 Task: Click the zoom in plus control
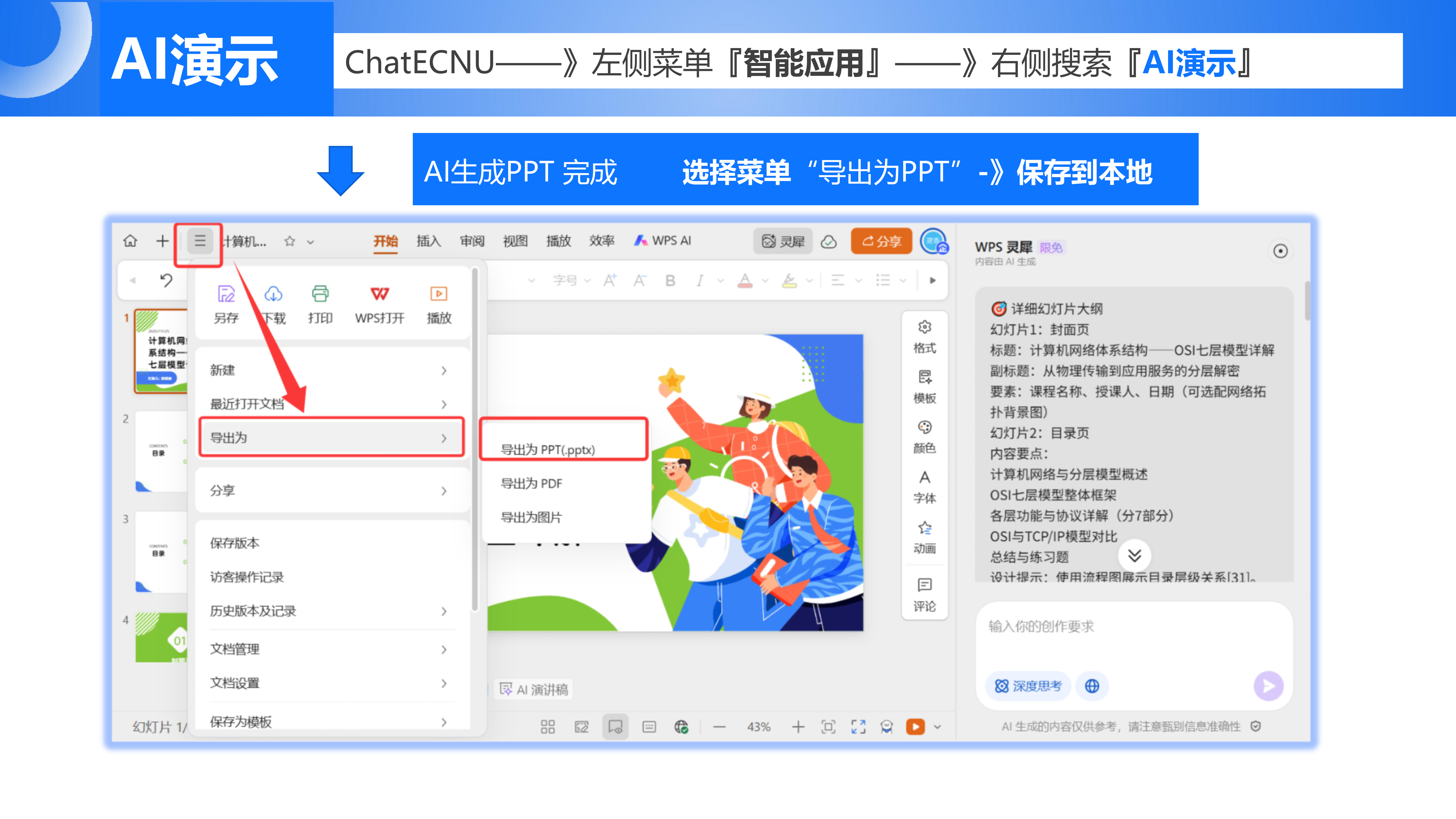tap(798, 727)
